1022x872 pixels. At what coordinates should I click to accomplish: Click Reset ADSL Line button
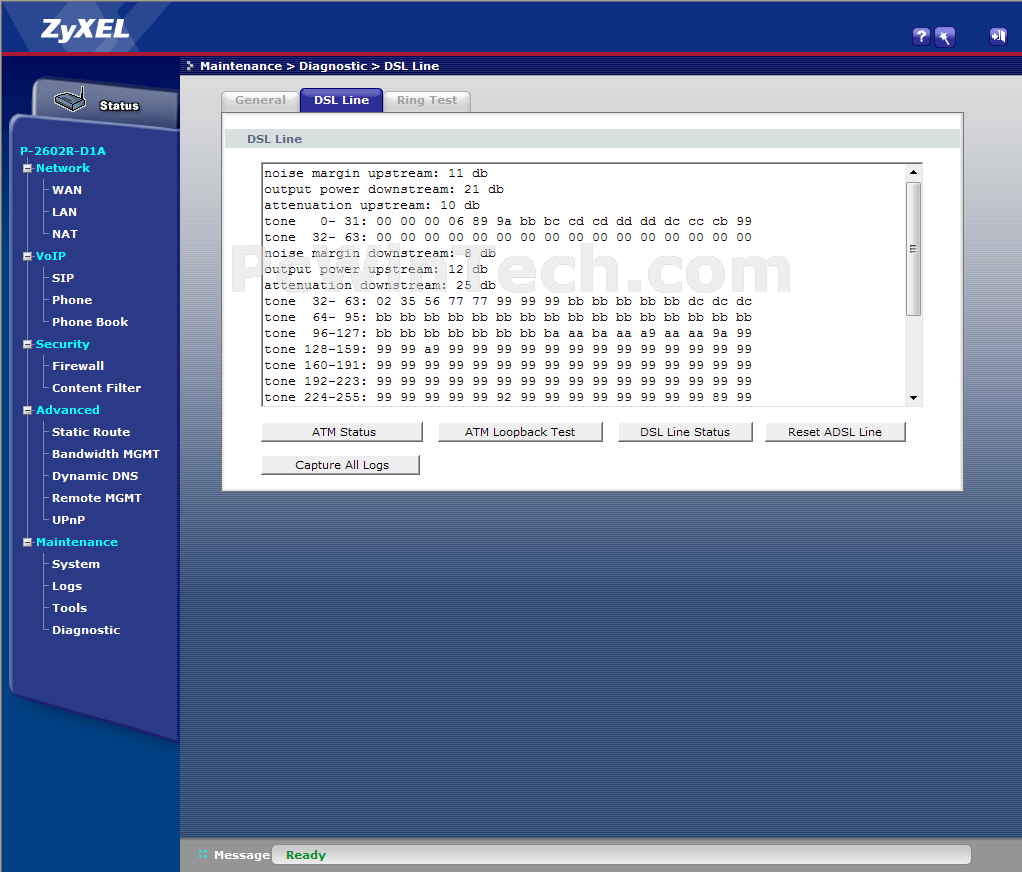coord(835,432)
